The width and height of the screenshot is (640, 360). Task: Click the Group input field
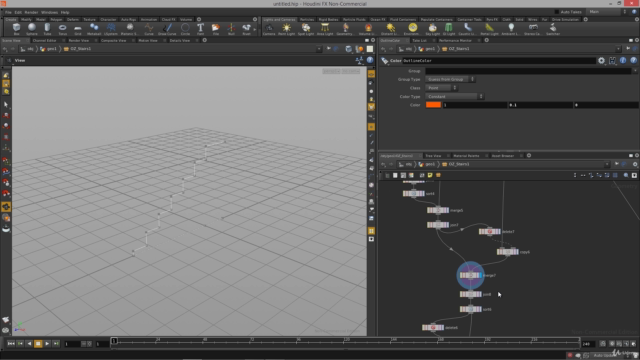[x=528, y=71]
